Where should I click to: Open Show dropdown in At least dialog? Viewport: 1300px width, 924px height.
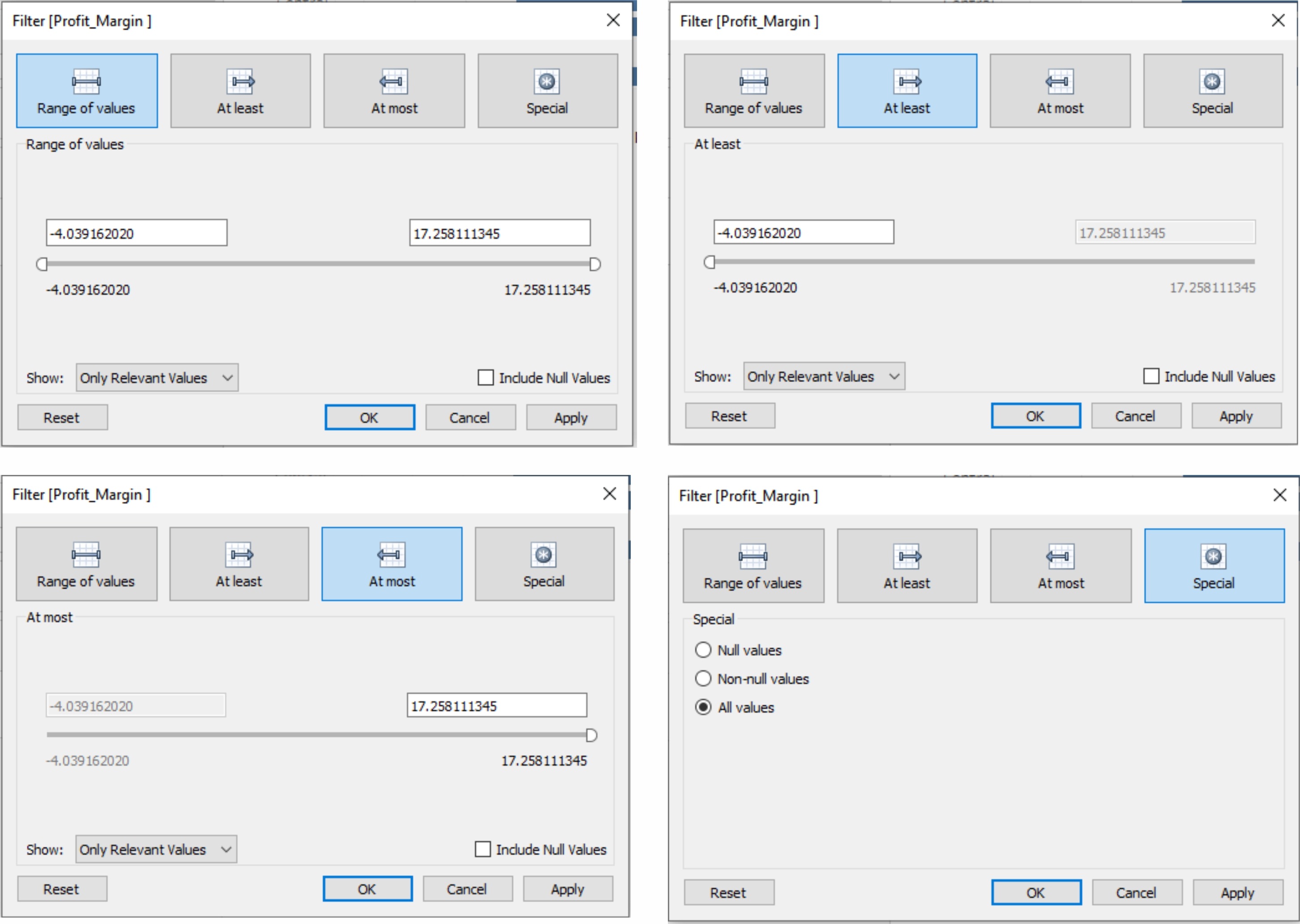click(x=824, y=376)
